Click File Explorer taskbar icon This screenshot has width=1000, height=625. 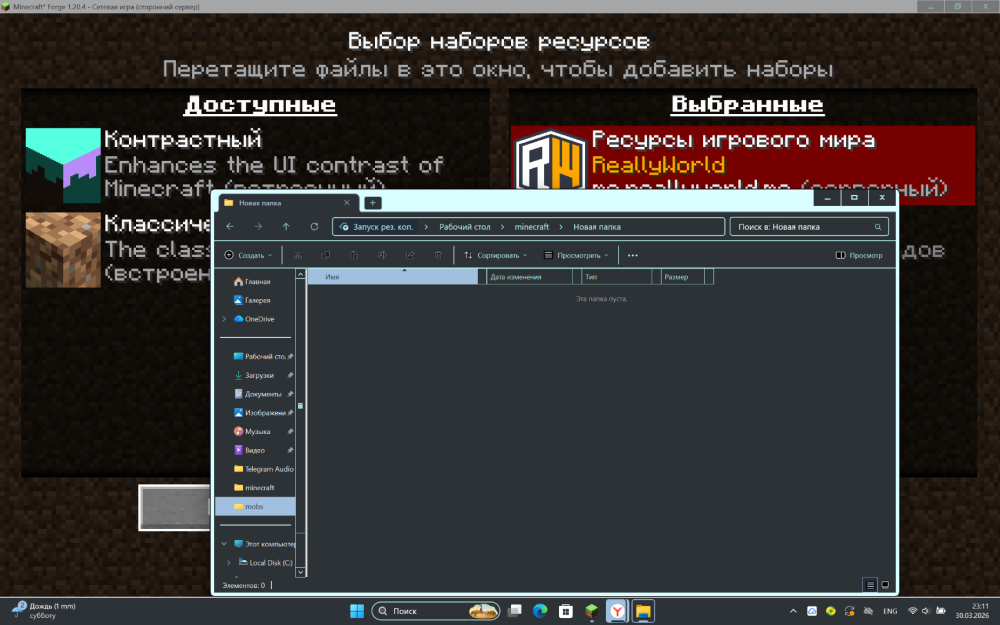tap(643, 611)
